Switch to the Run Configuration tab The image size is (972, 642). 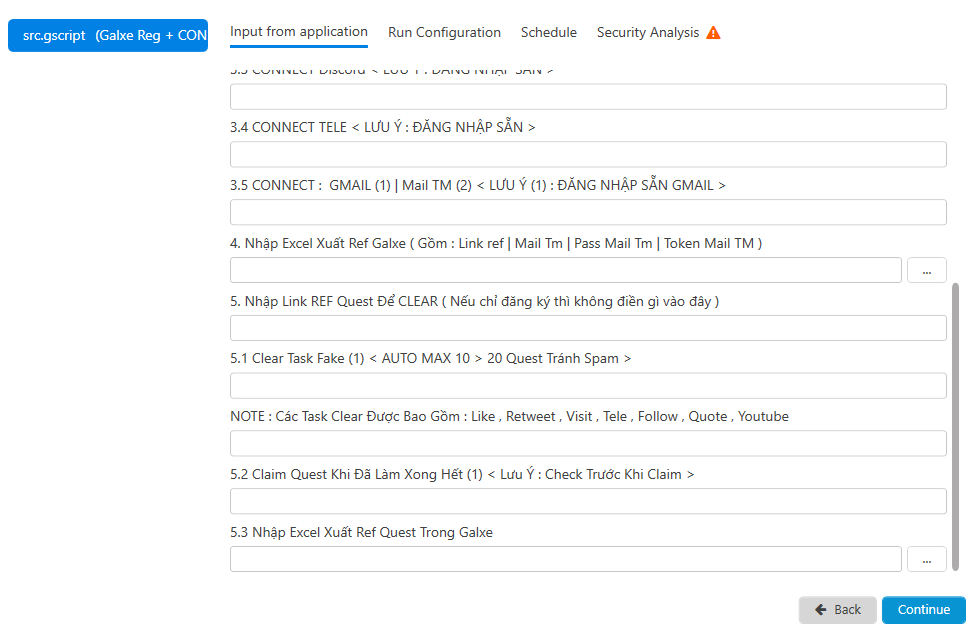444,33
